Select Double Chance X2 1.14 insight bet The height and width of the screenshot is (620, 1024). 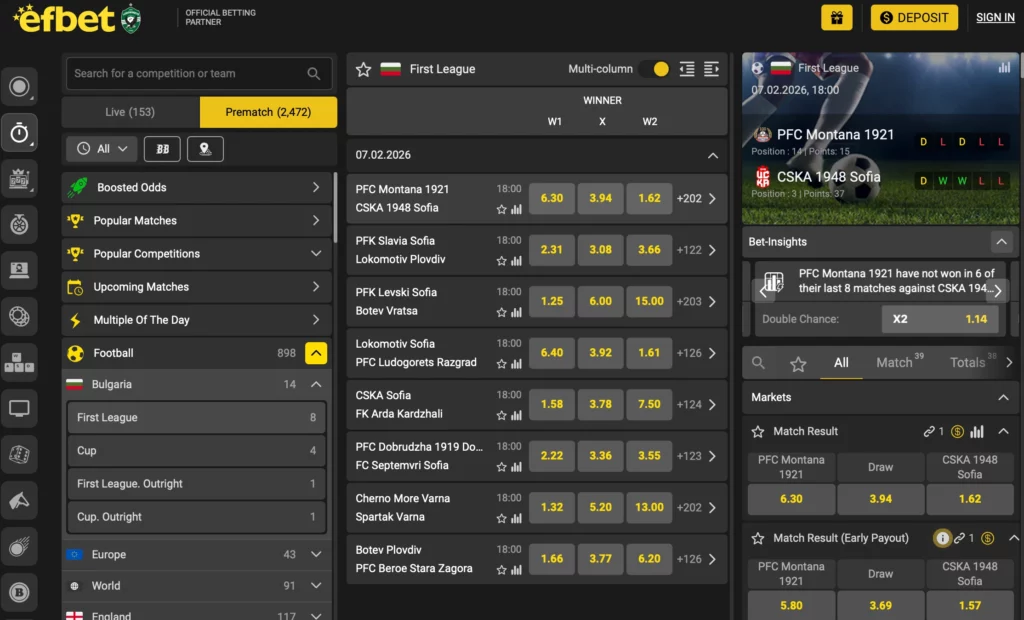940,319
